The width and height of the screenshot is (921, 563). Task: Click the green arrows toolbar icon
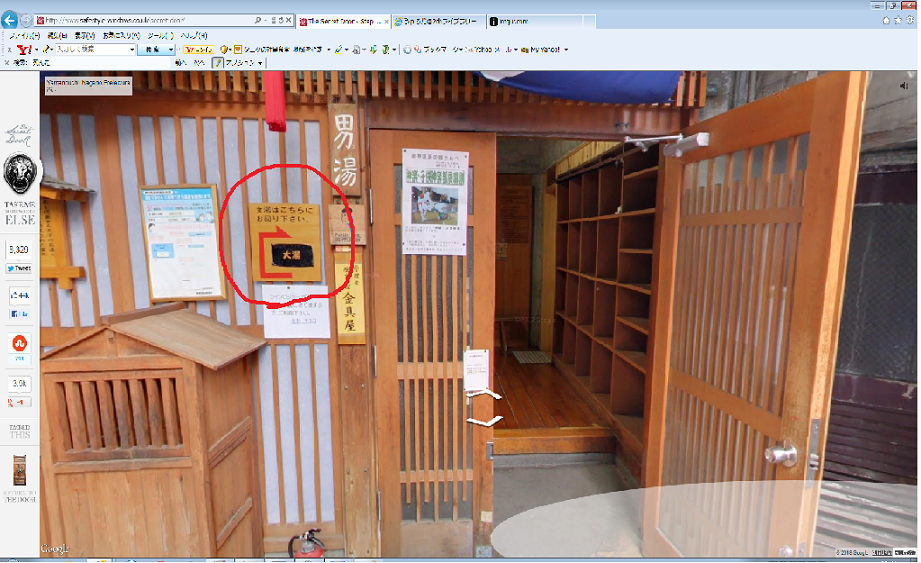[372, 50]
